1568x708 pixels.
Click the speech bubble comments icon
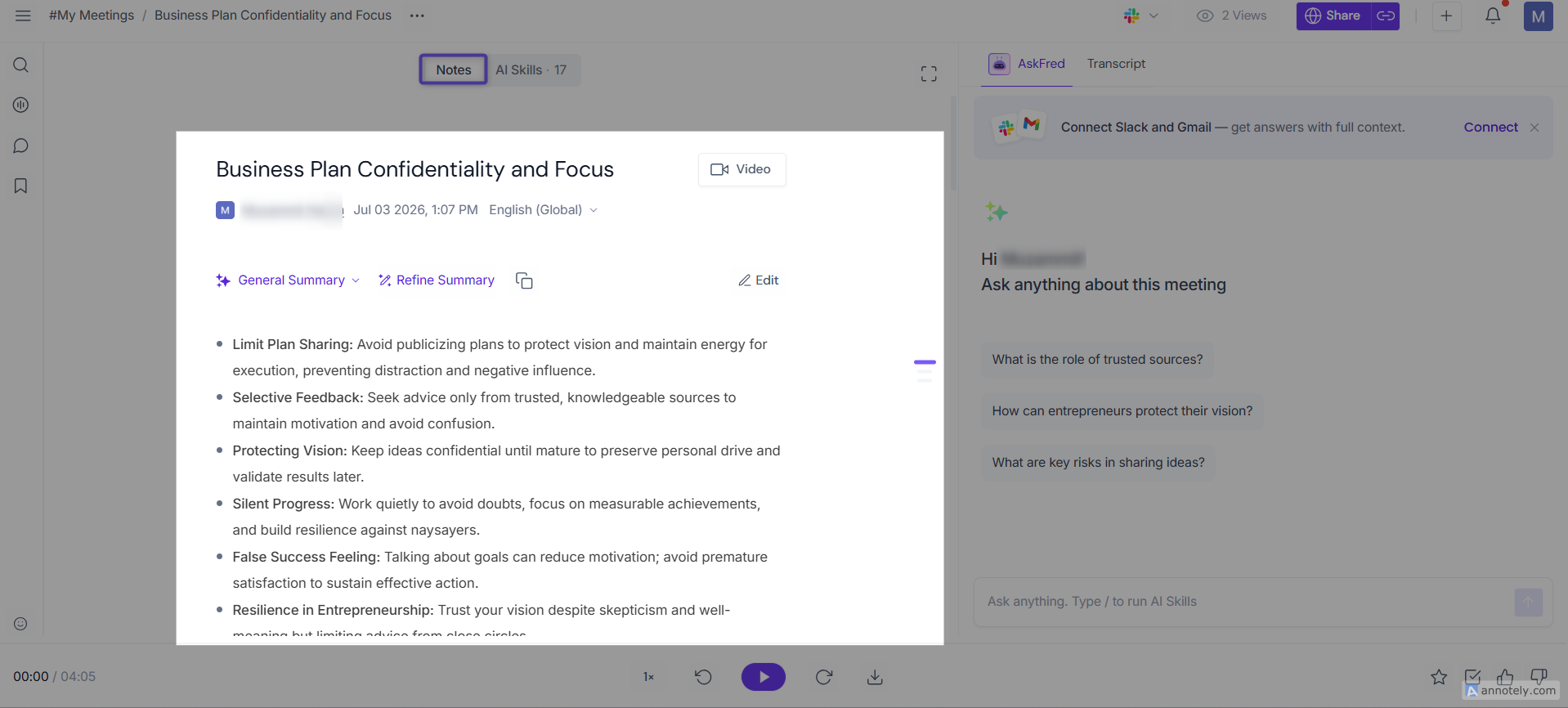21,146
